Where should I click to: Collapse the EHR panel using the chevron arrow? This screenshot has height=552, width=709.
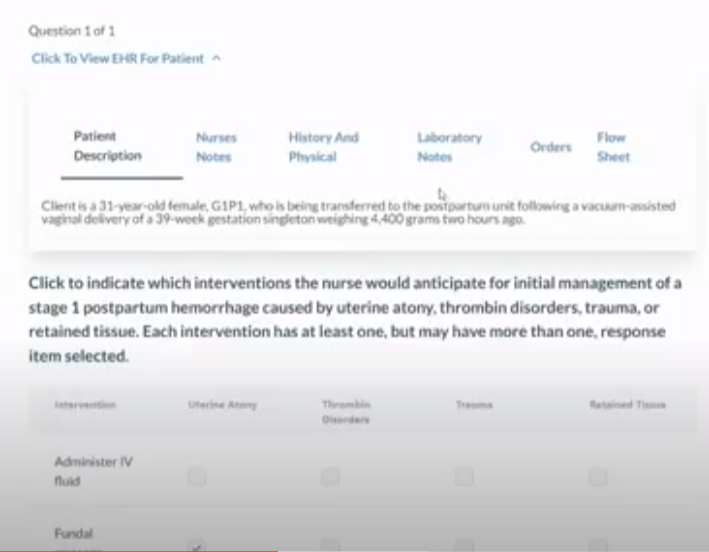(217, 59)
